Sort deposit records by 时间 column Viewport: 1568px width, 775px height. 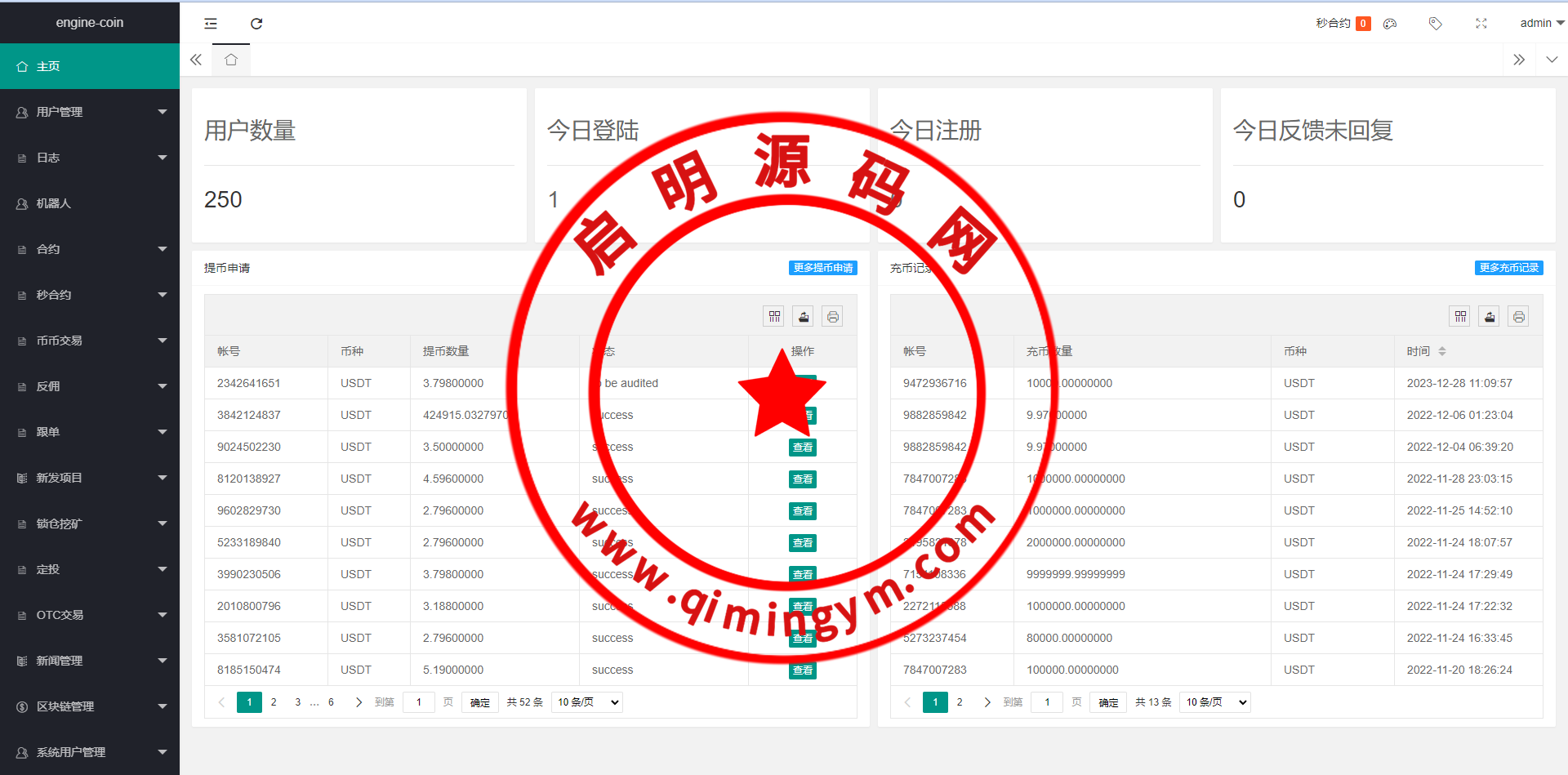(x=1441, y=351)
